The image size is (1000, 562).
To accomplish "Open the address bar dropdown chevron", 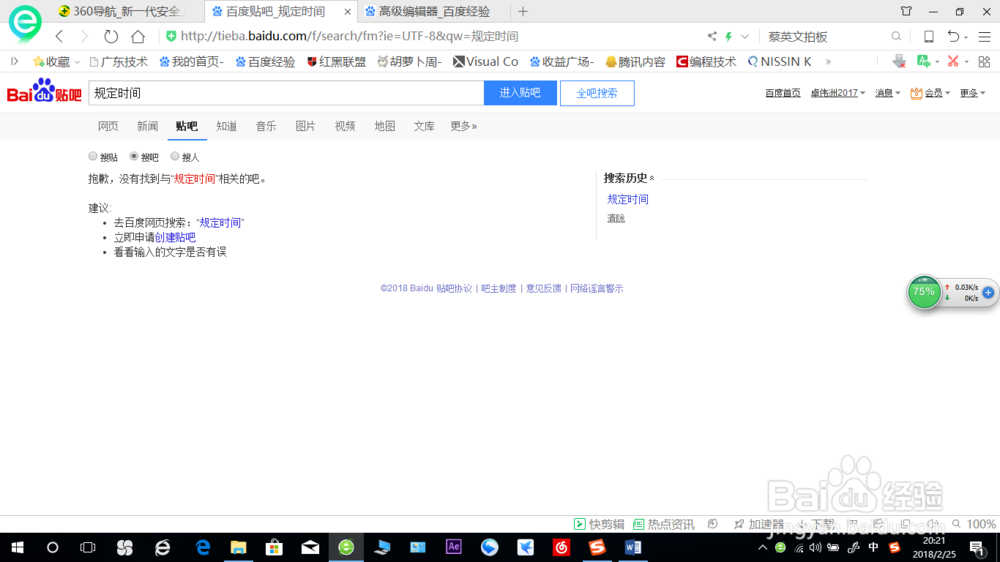I will (745, 36).
